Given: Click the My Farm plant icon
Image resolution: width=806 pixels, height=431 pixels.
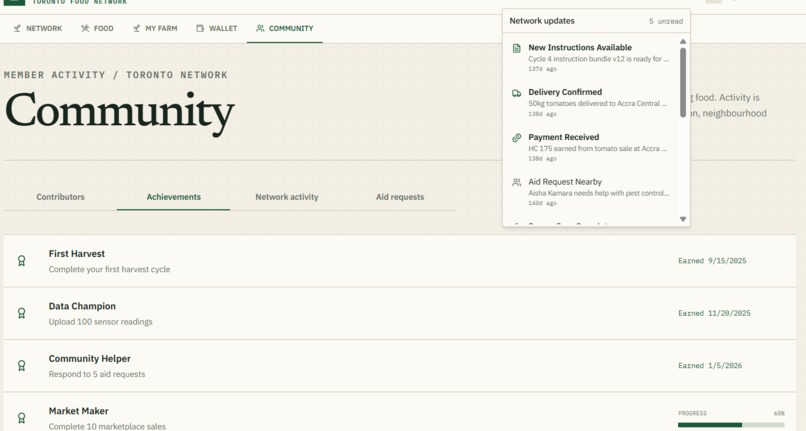Looking at the screenshot, I should (136, 28).
